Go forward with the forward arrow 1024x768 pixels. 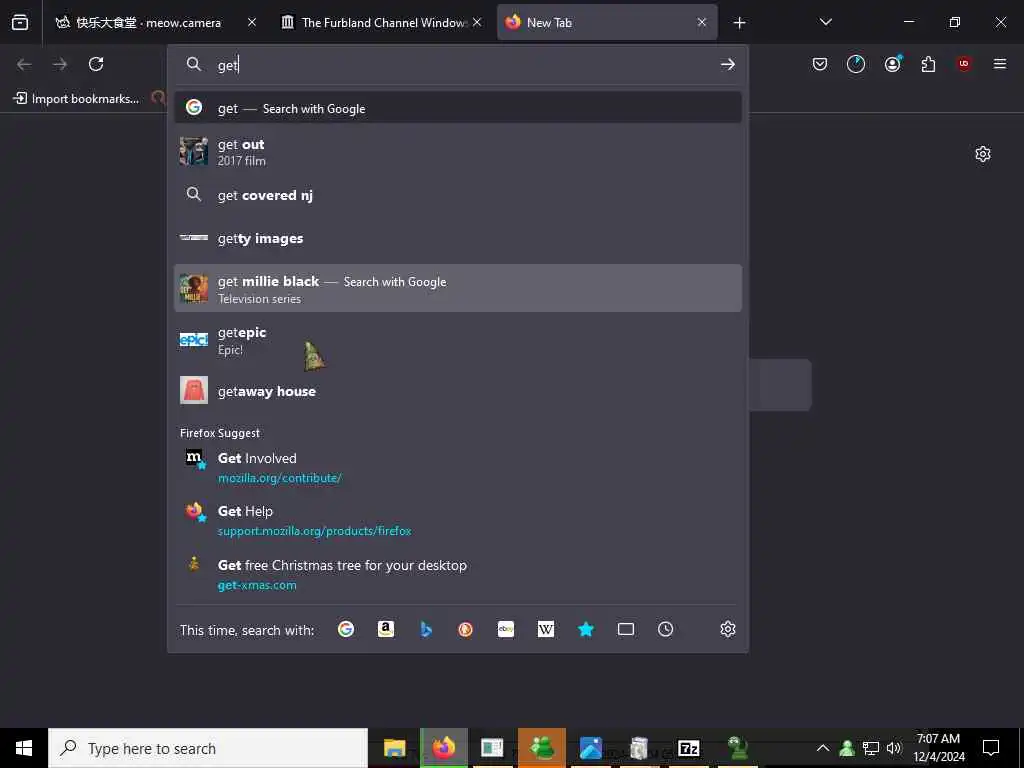[x=60, y=64]
